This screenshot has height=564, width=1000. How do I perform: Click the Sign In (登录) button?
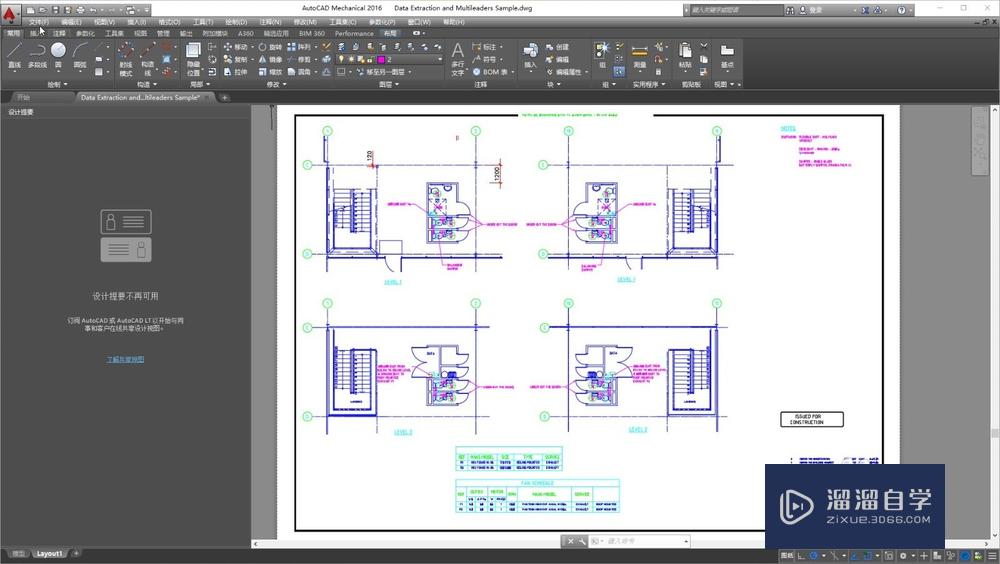pyautogui.click(x=811, y=10)
